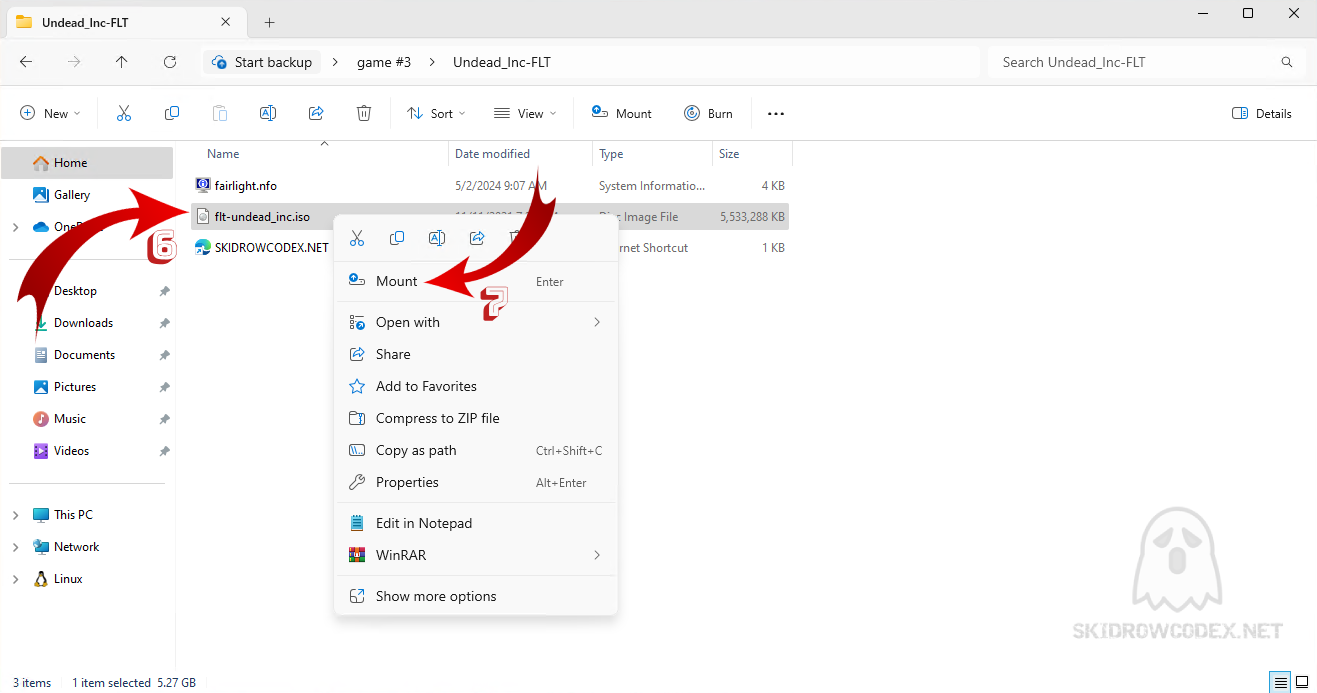The image size is (1317, 693).
Task: Click the Cut icon in the toolbar
Action: (124, 113)
